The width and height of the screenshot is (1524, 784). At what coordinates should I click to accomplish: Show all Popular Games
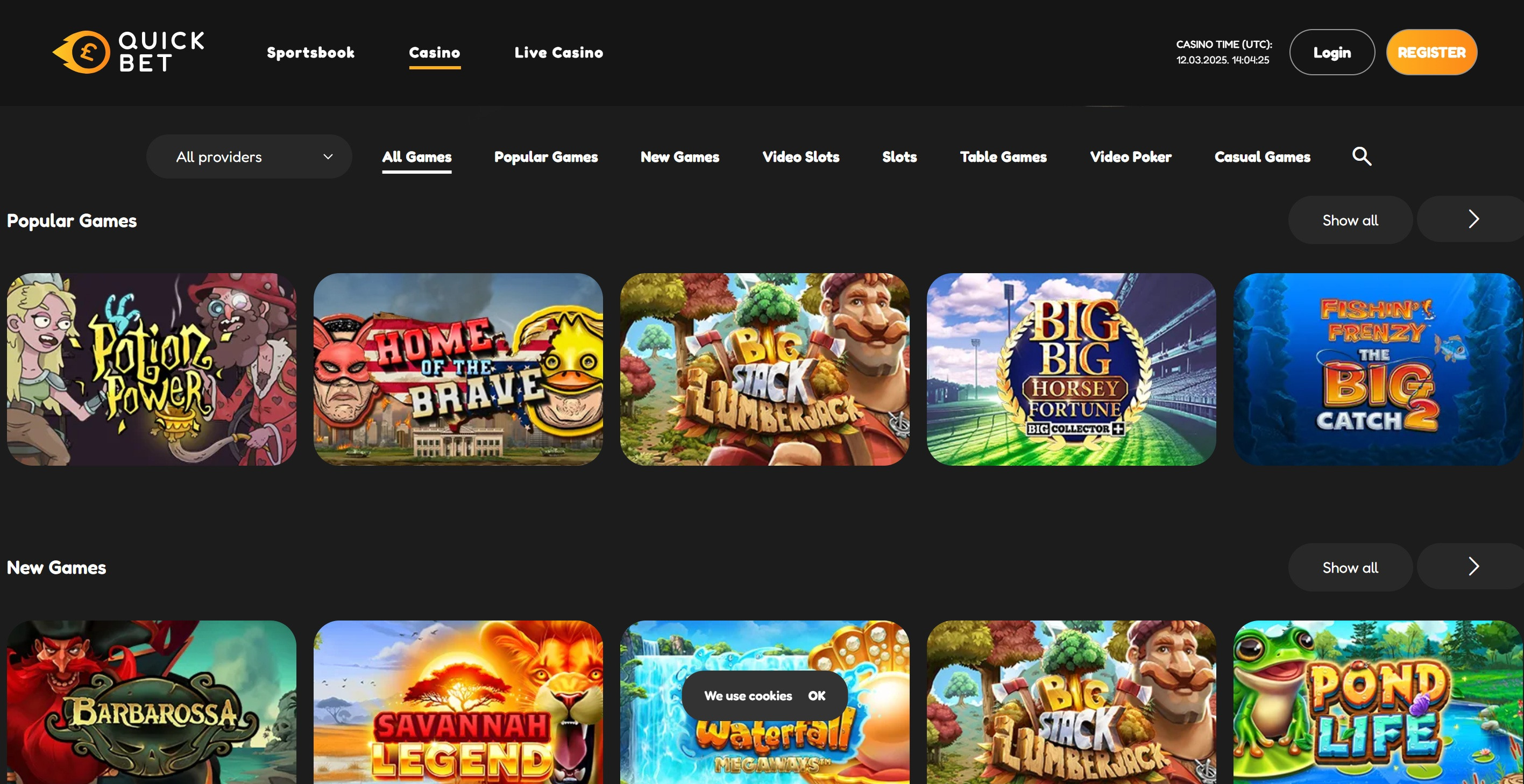[1350, 219]
